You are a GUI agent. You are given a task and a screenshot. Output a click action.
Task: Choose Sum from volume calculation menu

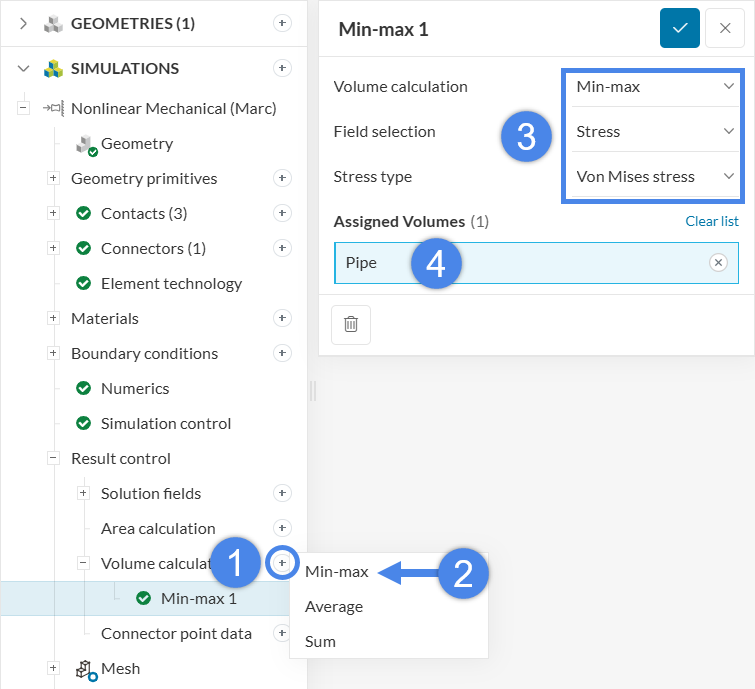(x=320, y=641)
